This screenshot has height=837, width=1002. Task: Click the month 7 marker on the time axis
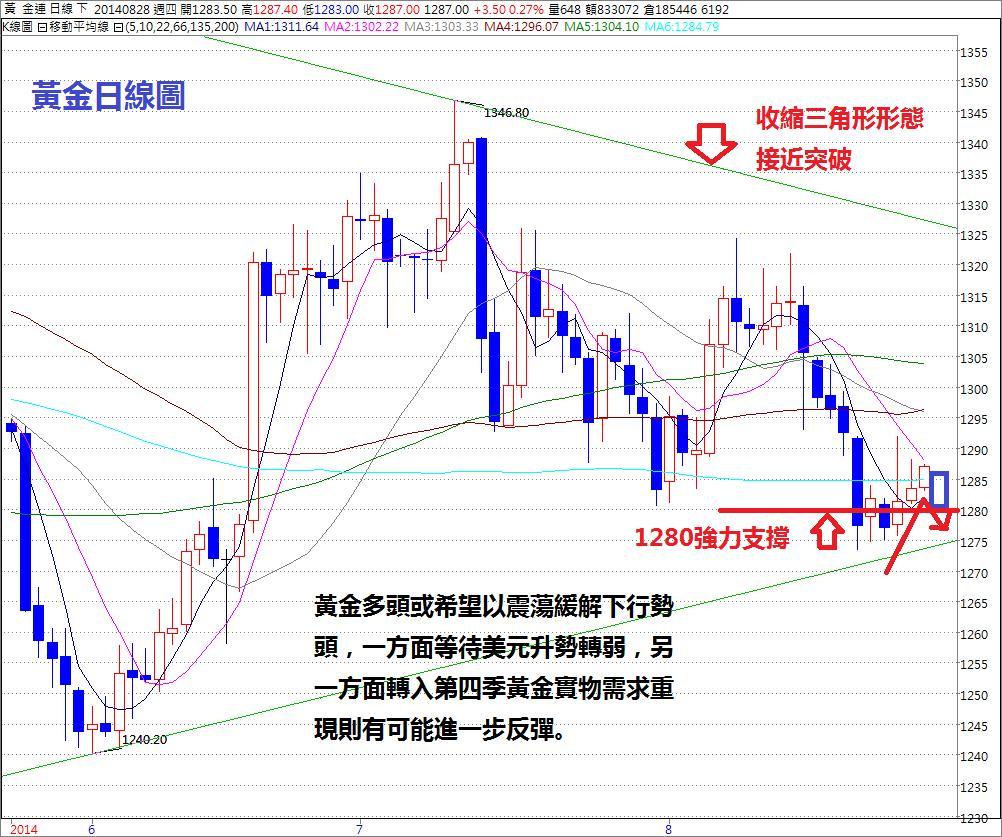click(x=360, y=828)
